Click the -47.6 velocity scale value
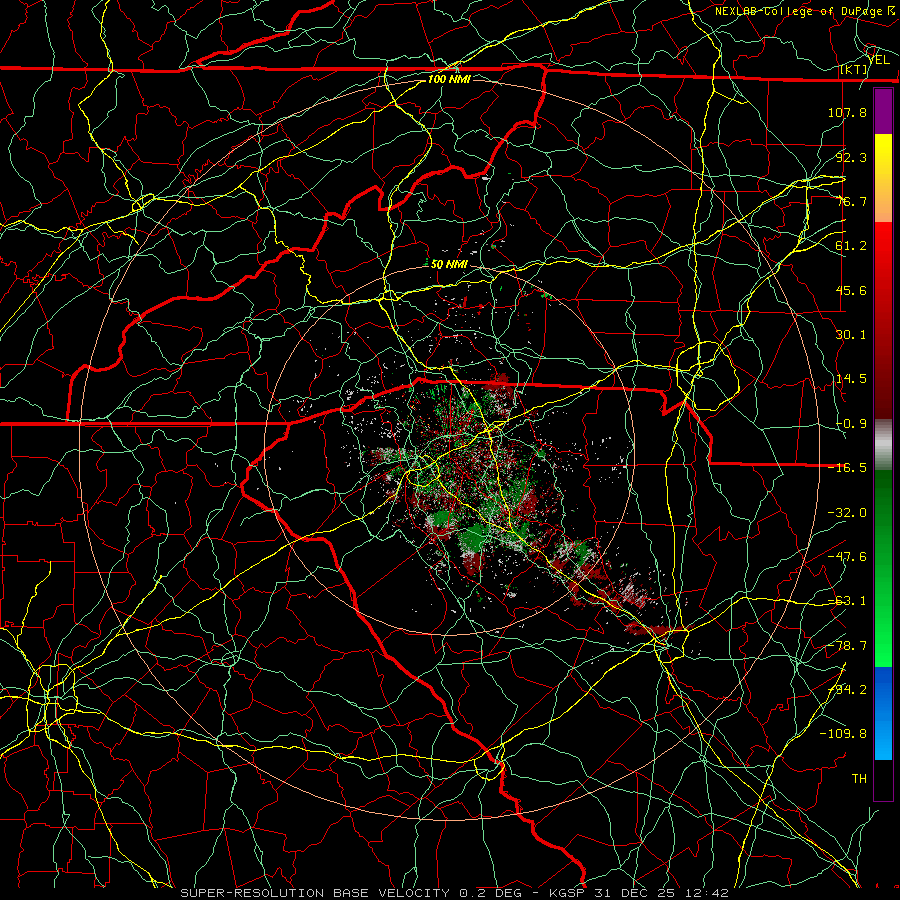Image resolution: width=900 pixels, height=900 pixels. click(x=847, y=557)
